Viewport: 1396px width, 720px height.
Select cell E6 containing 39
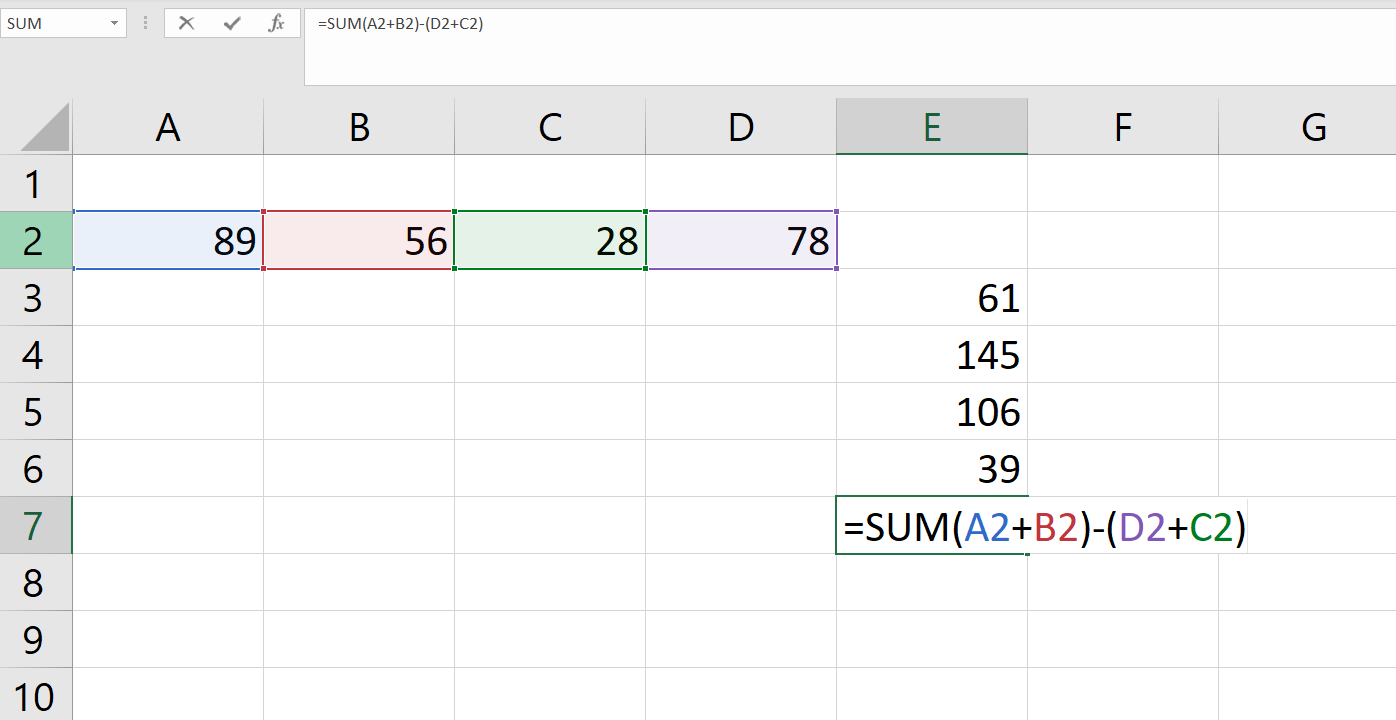pyautogui.click(x=931, y=469)
